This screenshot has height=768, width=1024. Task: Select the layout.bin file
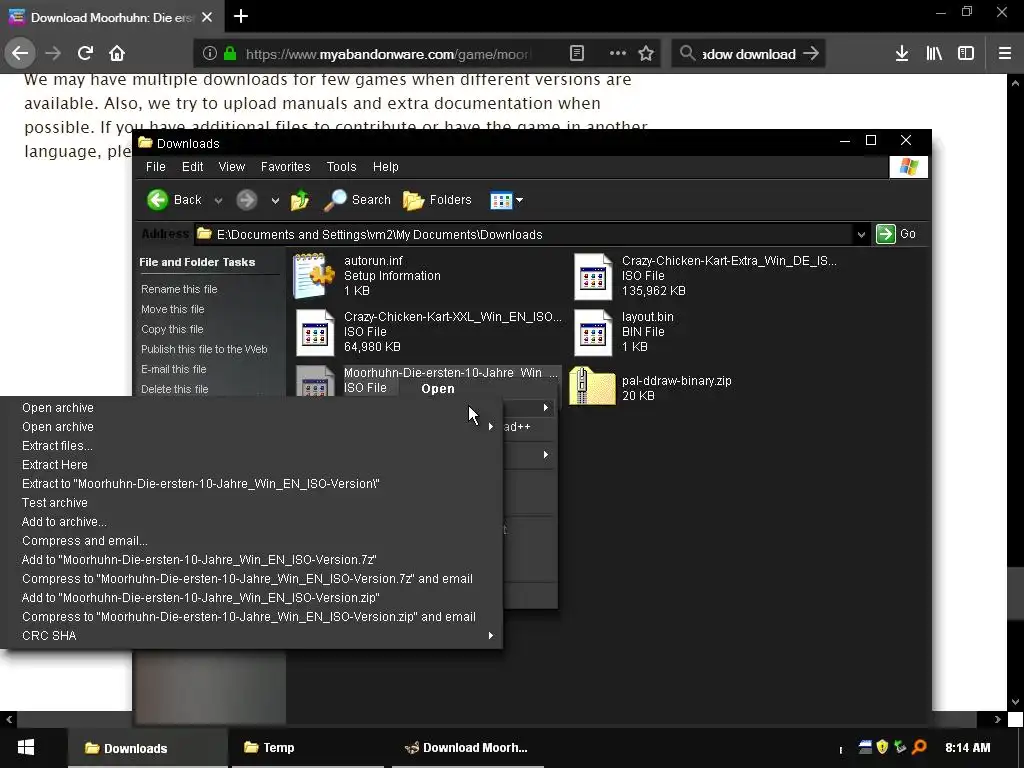624,332
